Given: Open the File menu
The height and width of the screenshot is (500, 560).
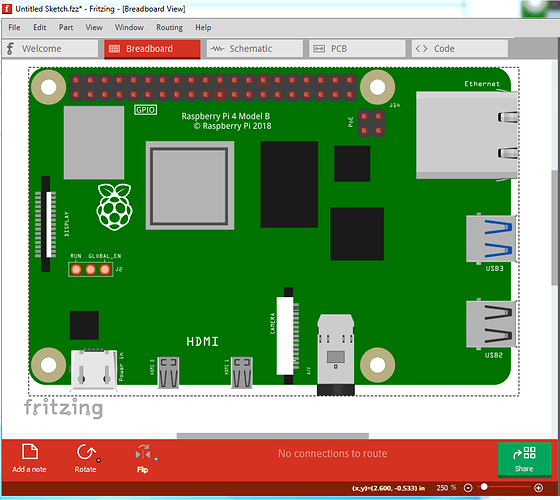Looking at the screenshot, I should coord(14,28).
